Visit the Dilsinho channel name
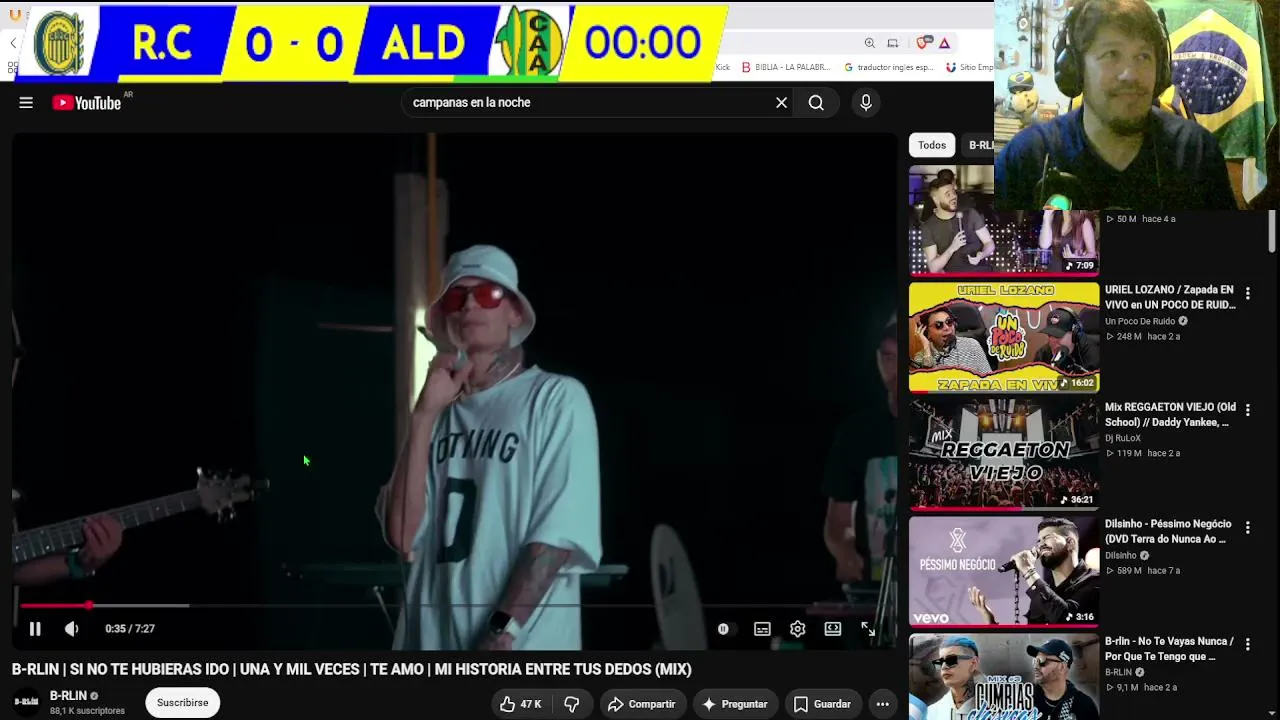The image size is (1280, 720). coord(1121,555)
